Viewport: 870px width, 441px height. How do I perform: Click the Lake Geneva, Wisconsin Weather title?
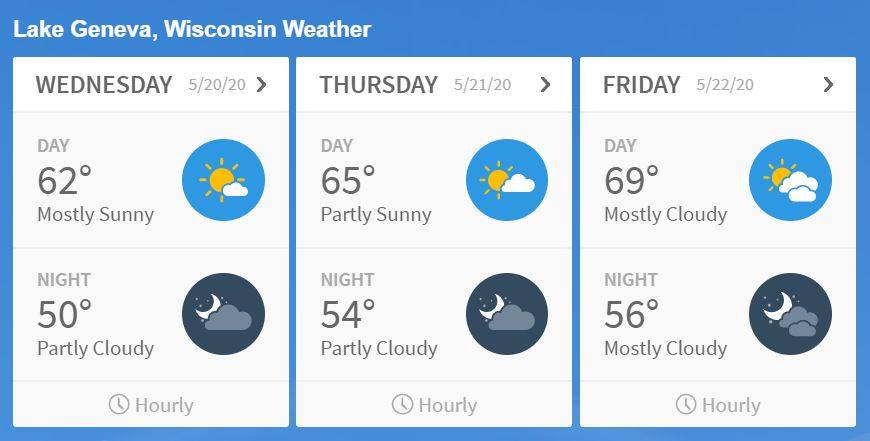(192, 29)
